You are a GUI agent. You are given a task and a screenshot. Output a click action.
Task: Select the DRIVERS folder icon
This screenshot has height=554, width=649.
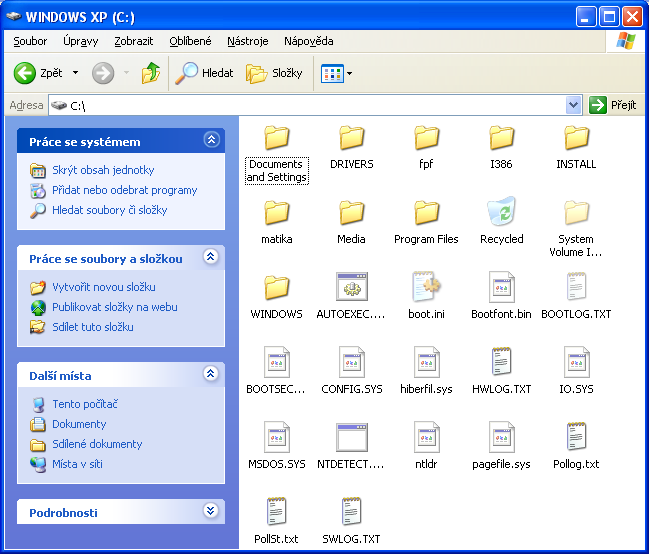(351, 139)
